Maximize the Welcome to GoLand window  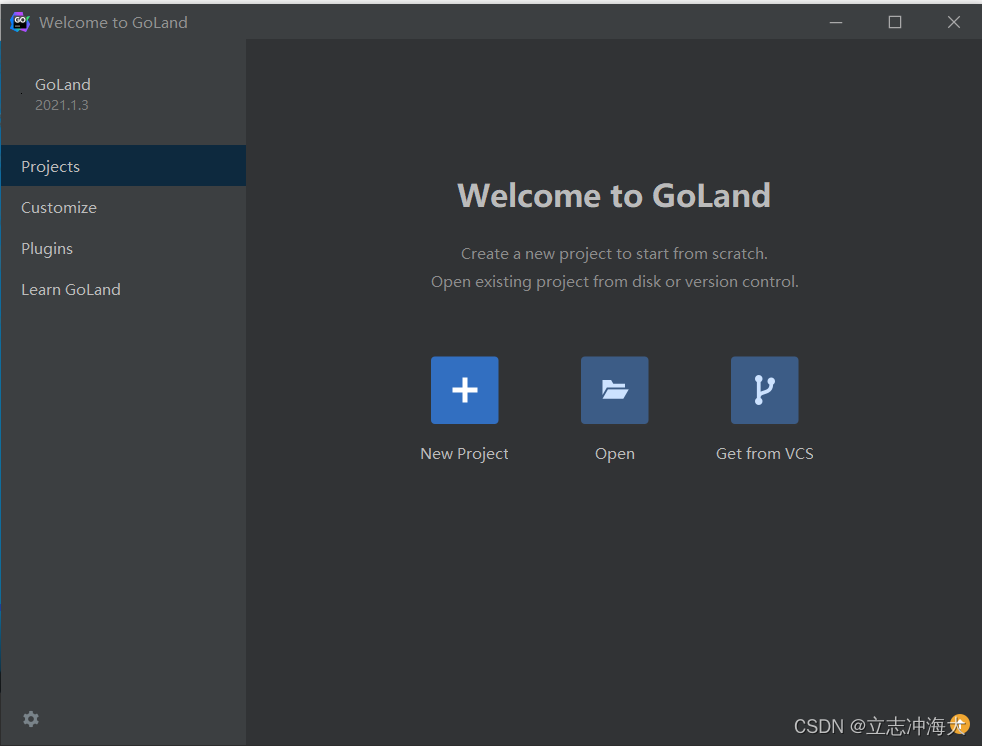[x=895, y=22]
